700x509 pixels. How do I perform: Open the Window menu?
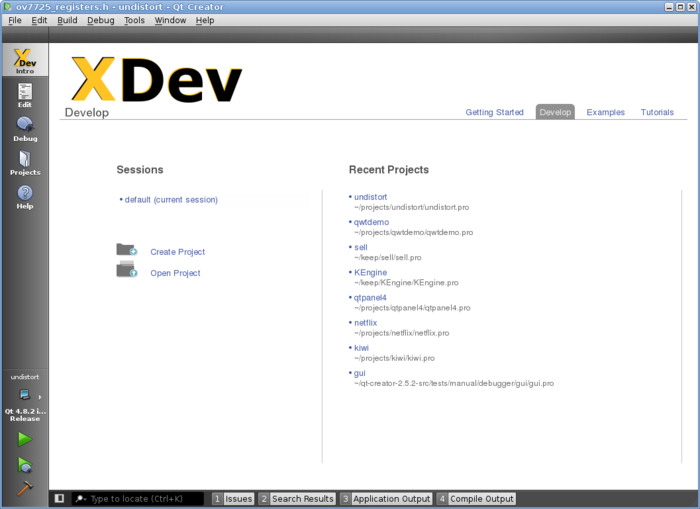coord(171,20)
